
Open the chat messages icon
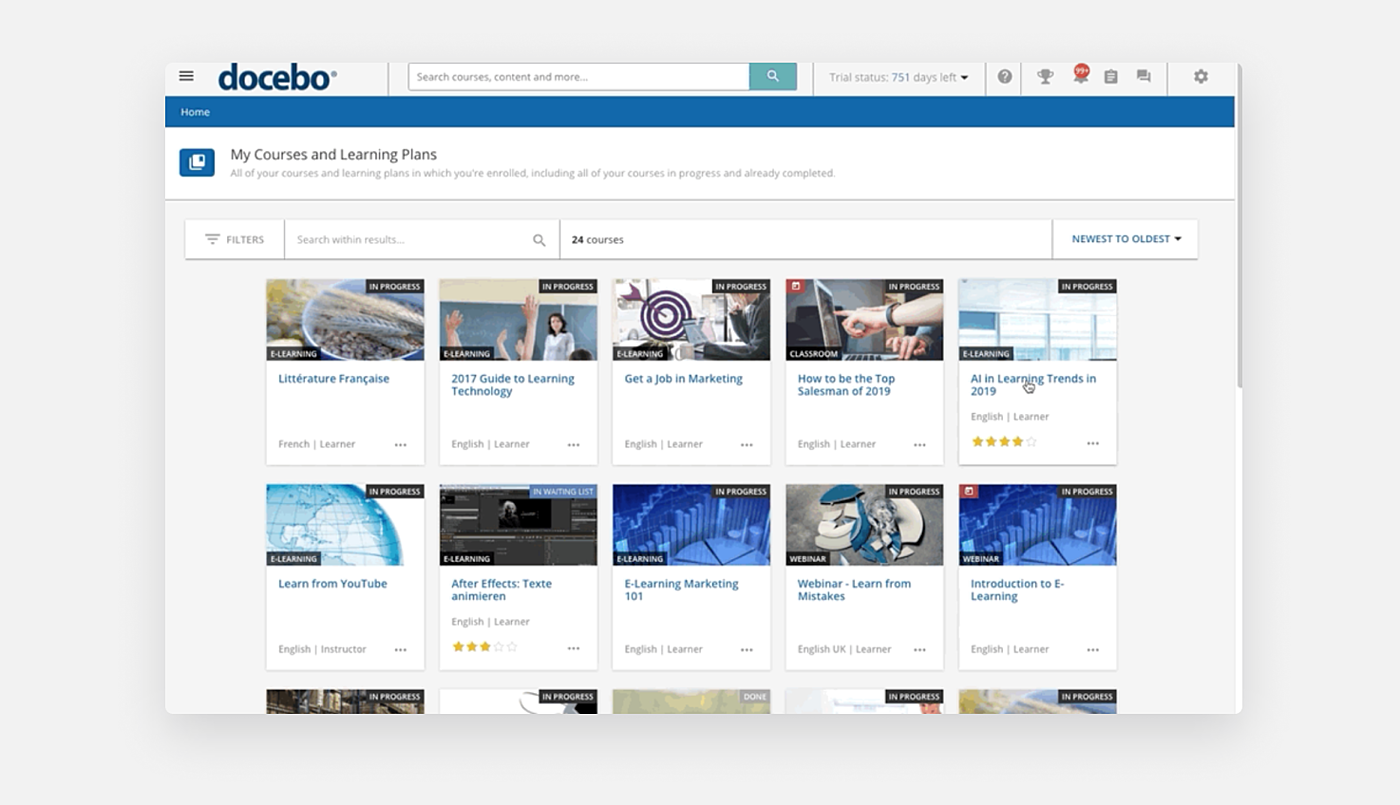click(1144, 77)
